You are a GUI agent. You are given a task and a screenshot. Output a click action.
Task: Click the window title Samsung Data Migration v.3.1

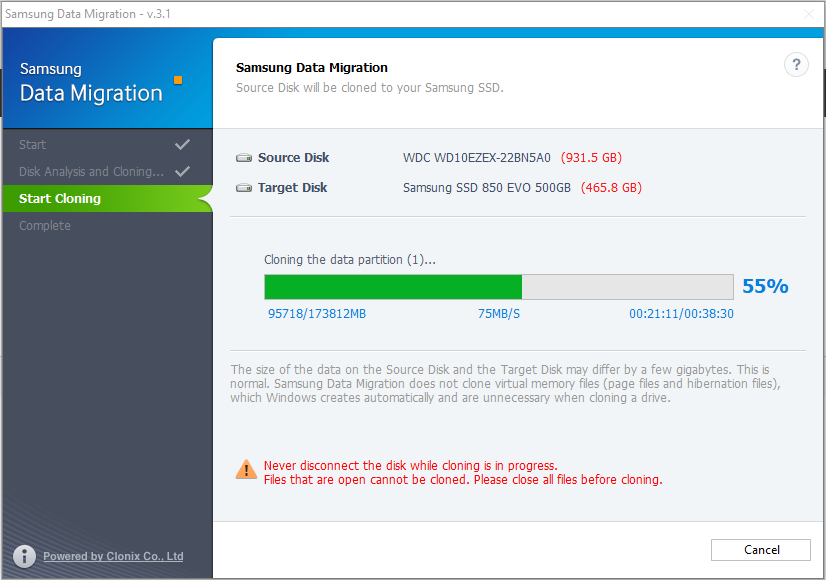[x=88, y=14]
